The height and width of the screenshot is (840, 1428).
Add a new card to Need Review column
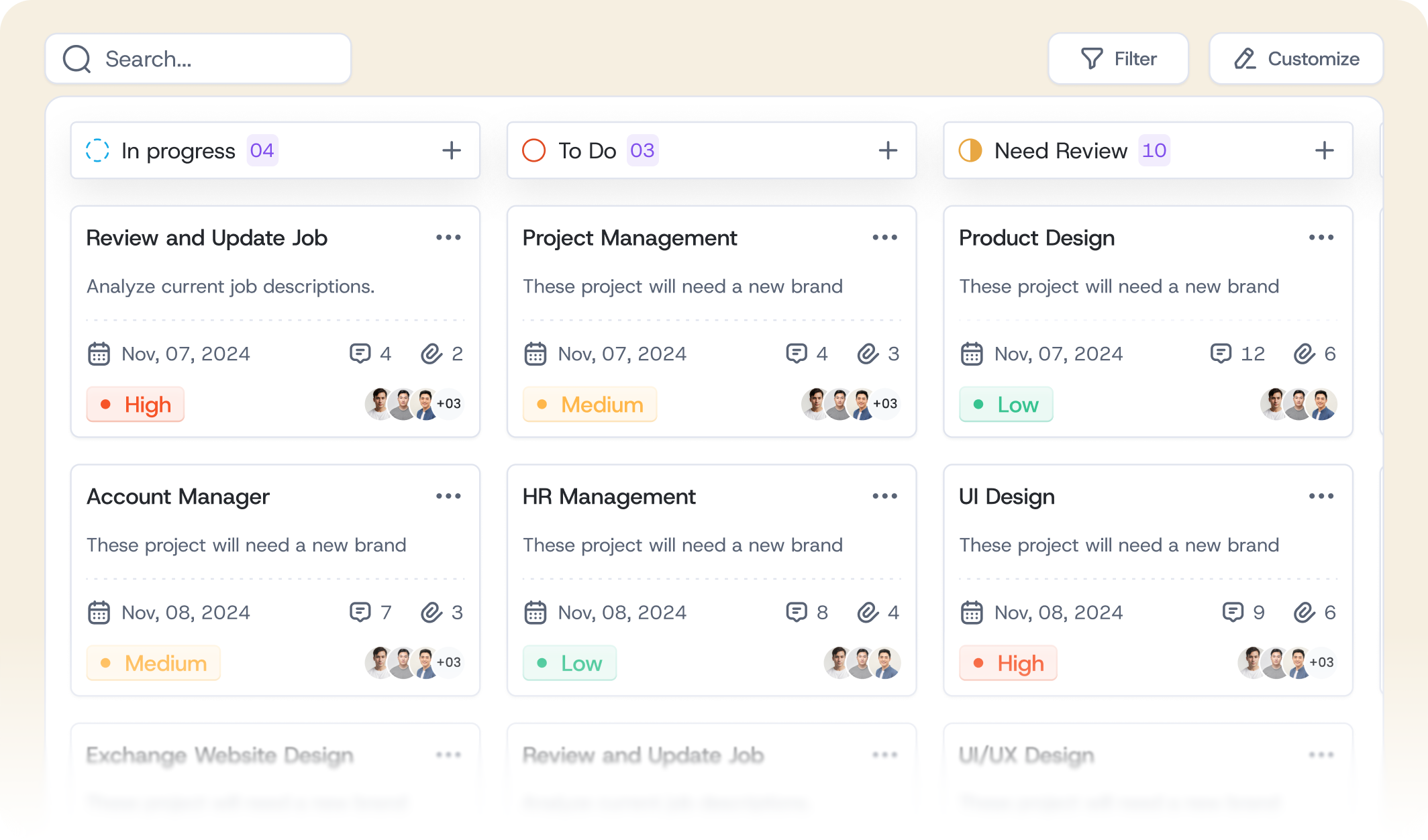click(x=1324, y=150)
